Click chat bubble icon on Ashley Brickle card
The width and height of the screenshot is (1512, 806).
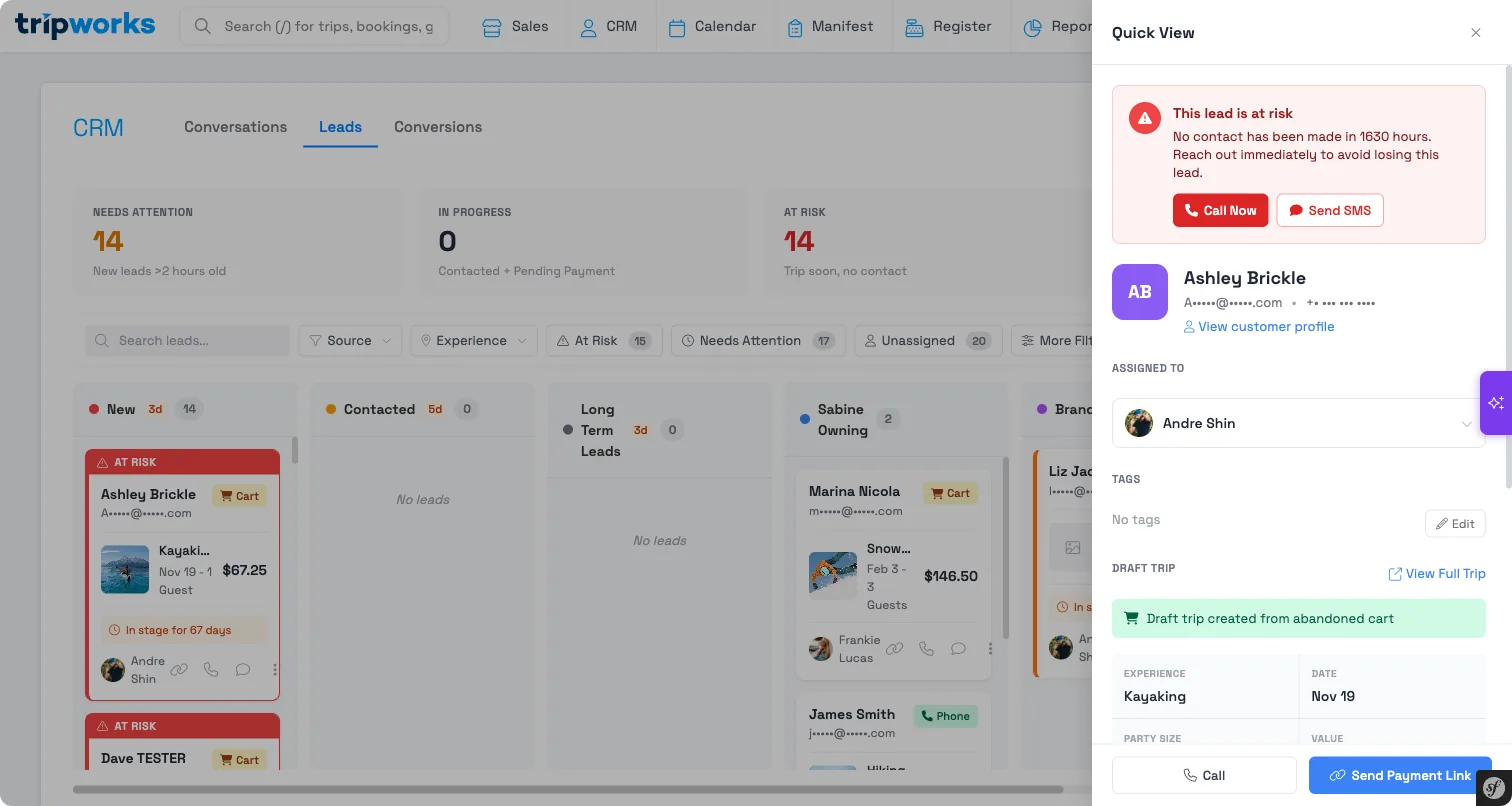(243, 670)
